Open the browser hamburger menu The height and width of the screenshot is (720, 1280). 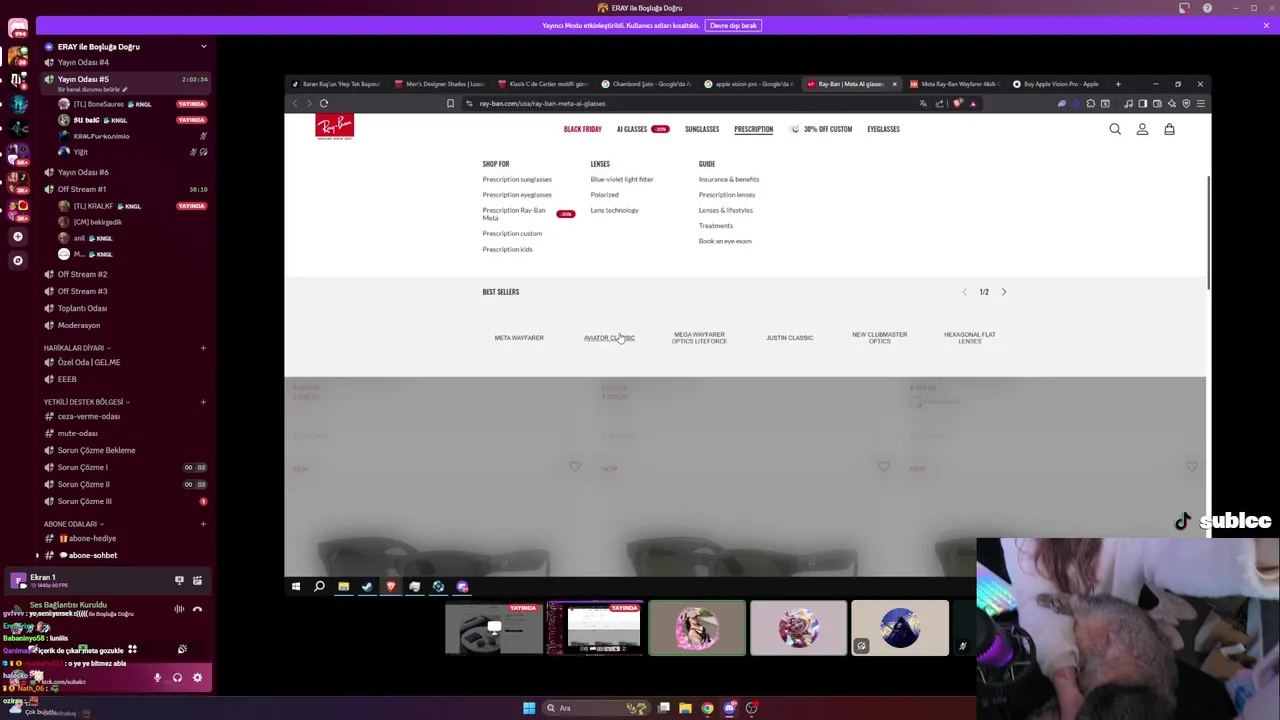[x=1201, y=103]
